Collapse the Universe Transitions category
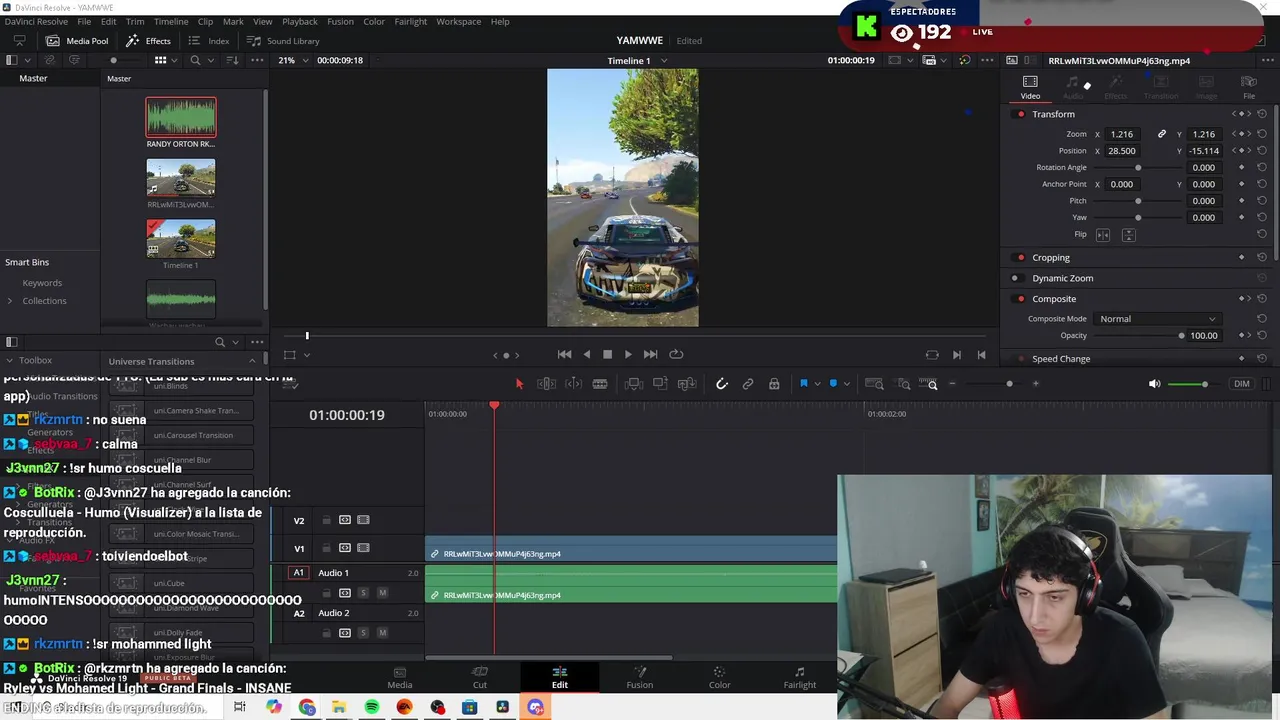 252,361
